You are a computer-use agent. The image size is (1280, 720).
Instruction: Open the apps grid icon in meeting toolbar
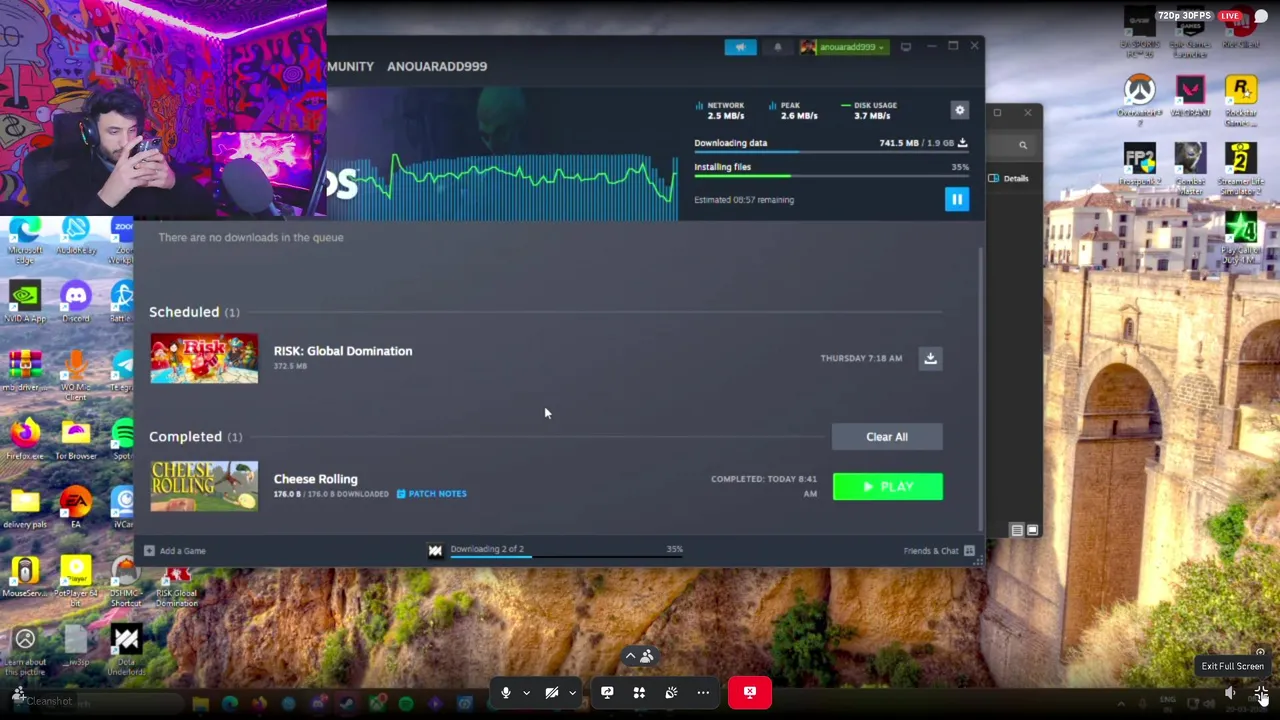pos(639,692)
